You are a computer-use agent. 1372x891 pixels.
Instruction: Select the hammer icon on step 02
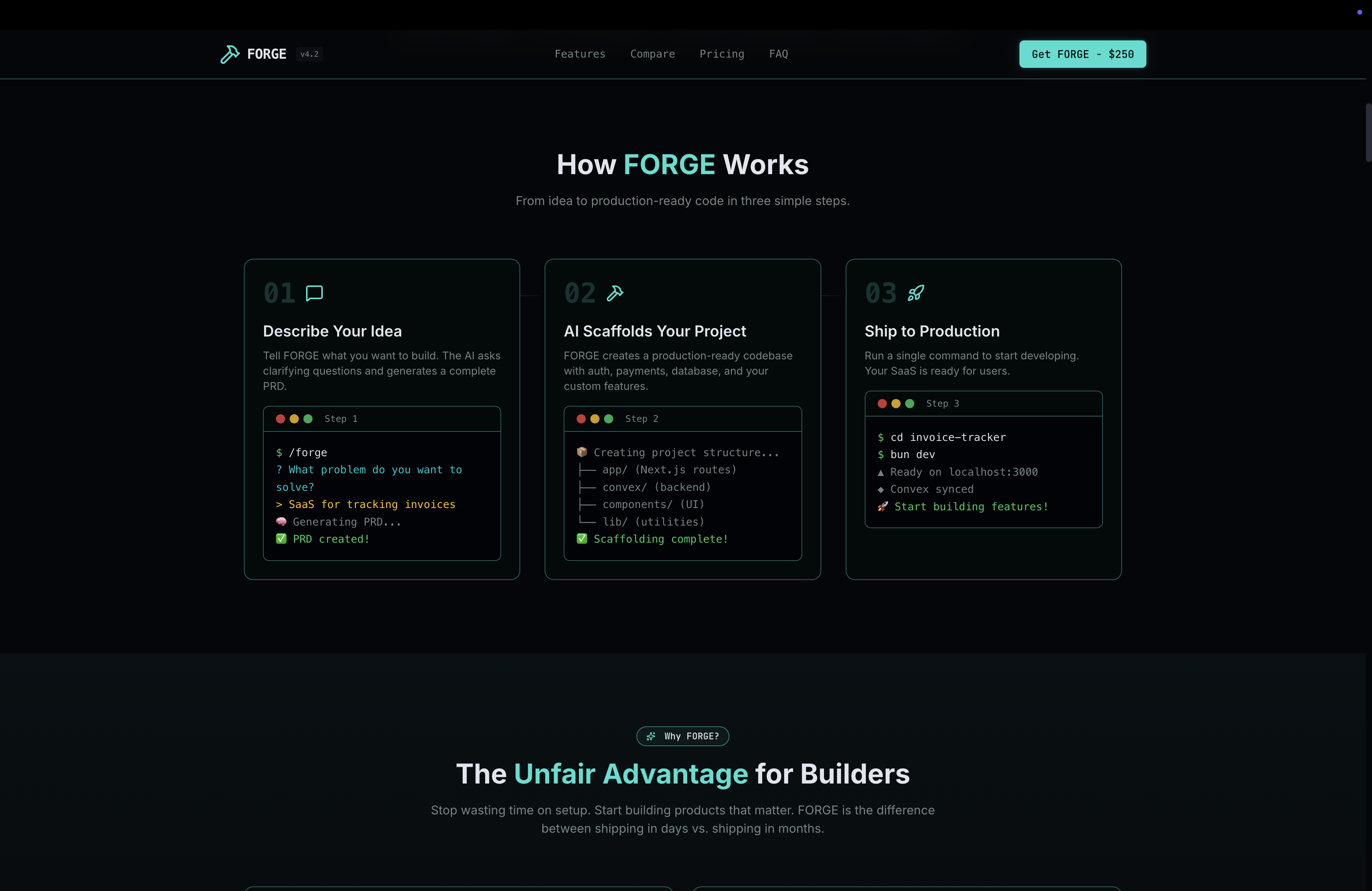tap(615, 293)
